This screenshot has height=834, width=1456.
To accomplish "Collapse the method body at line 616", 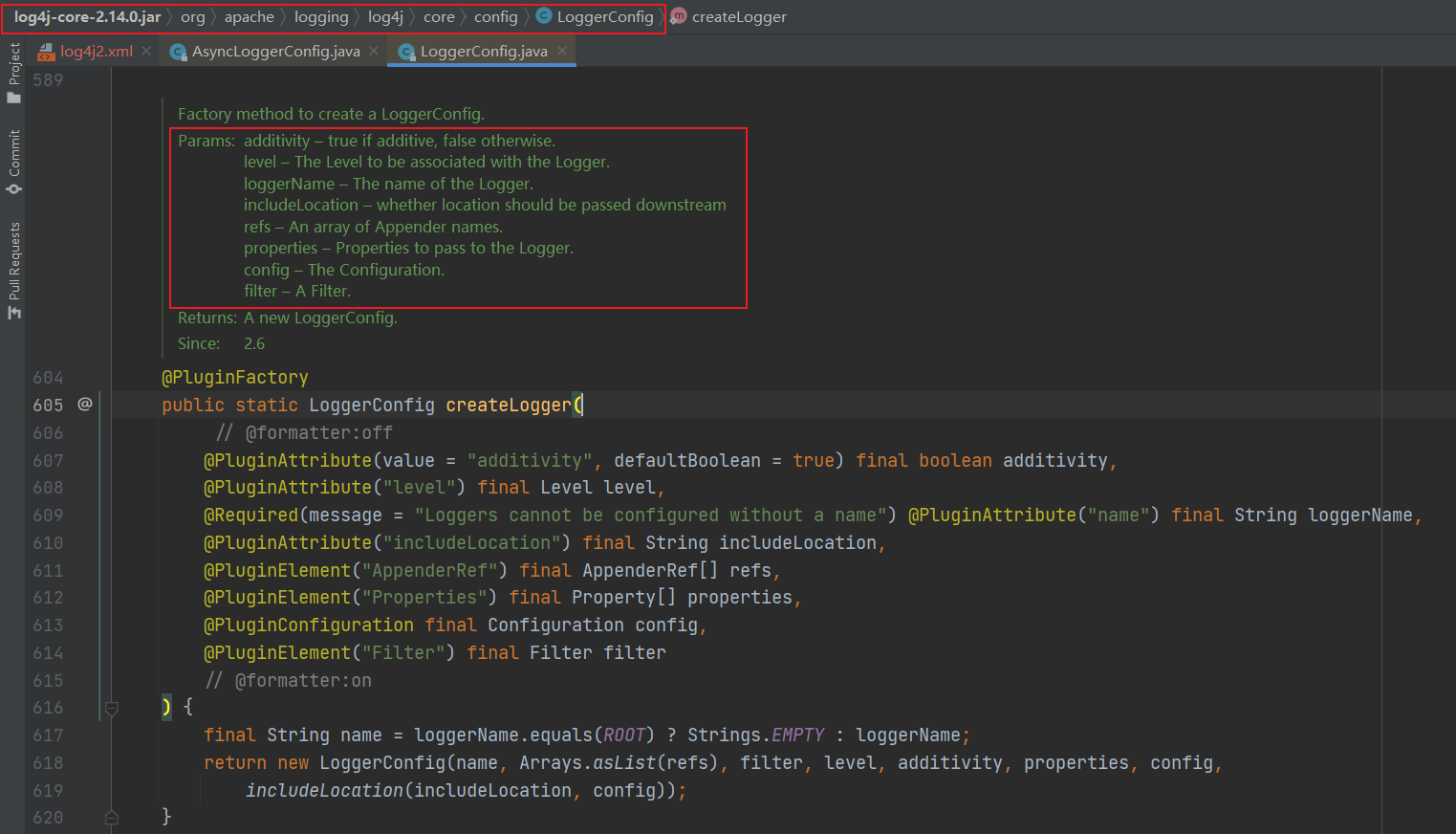I will (112, 708).
